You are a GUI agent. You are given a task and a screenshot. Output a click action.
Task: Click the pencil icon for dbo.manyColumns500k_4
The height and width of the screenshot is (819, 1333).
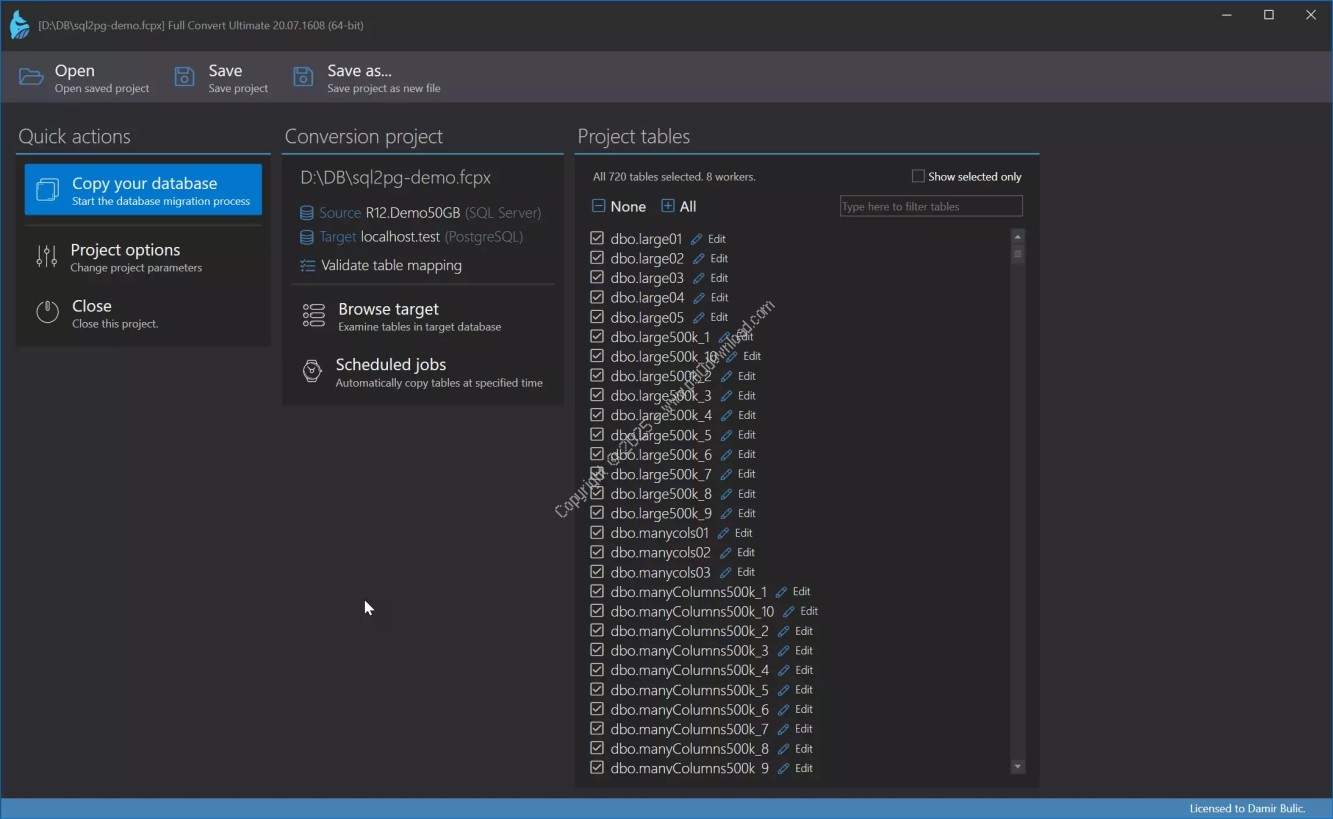(784, 670)
